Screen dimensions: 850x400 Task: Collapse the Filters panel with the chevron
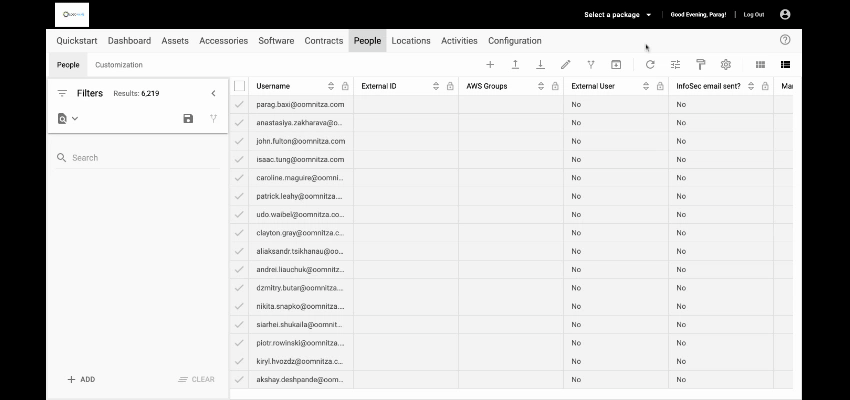pos(213,93)
